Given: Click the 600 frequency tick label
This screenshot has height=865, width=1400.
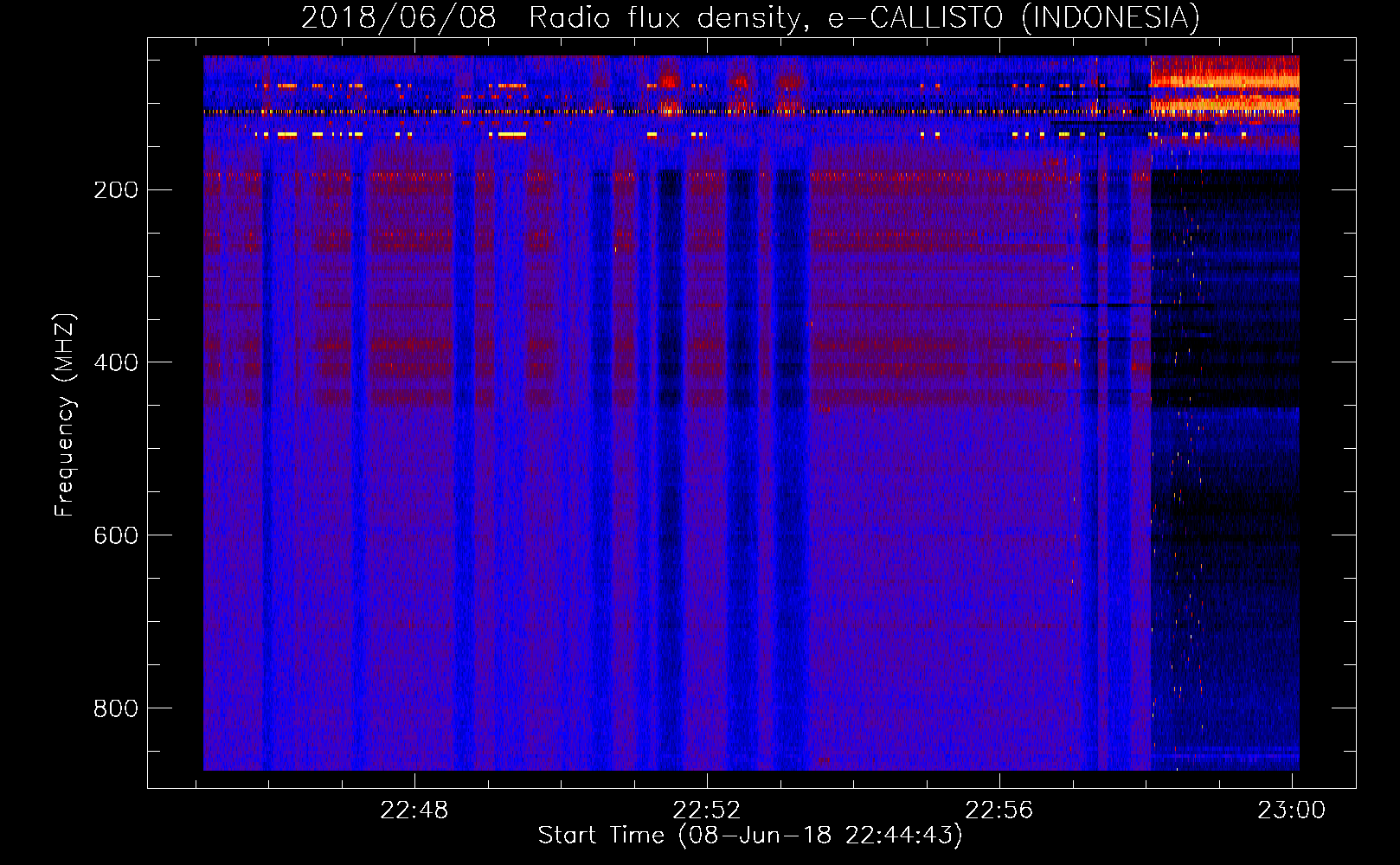Looking at the screenshot, I should [x=116, y=535].
